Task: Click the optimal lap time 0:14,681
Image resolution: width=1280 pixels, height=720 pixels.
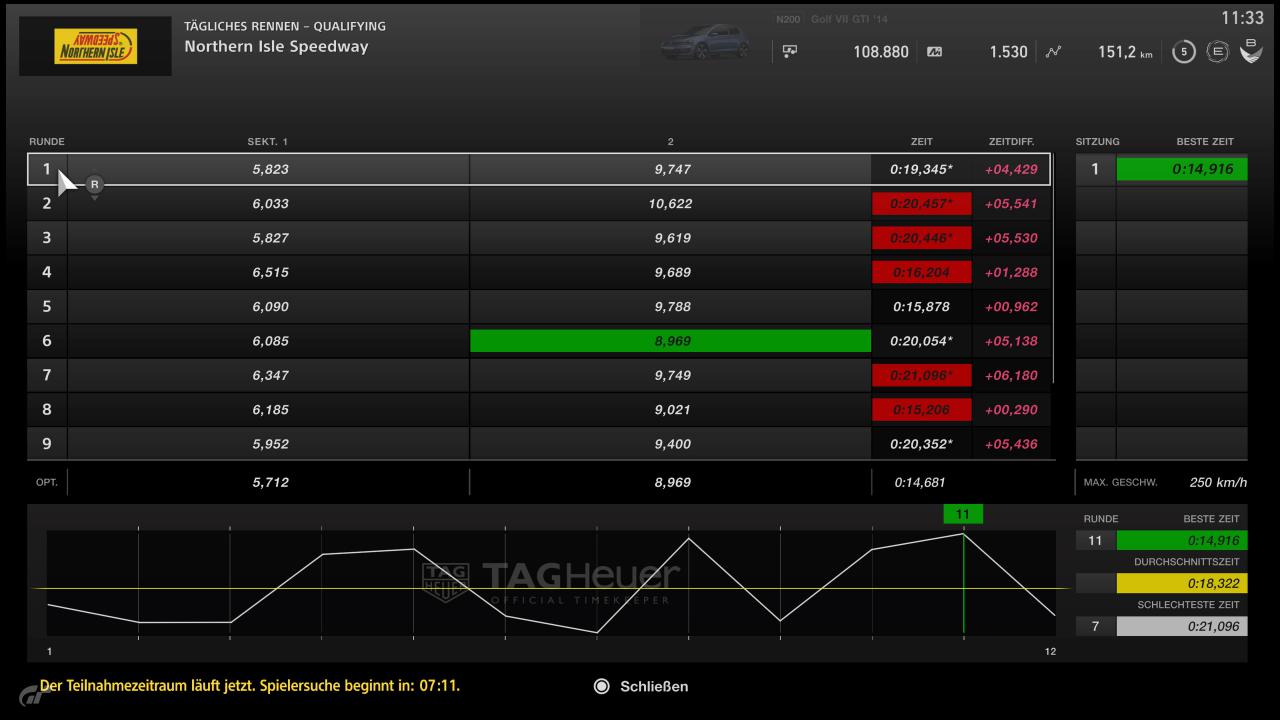Action: point(921,482)
